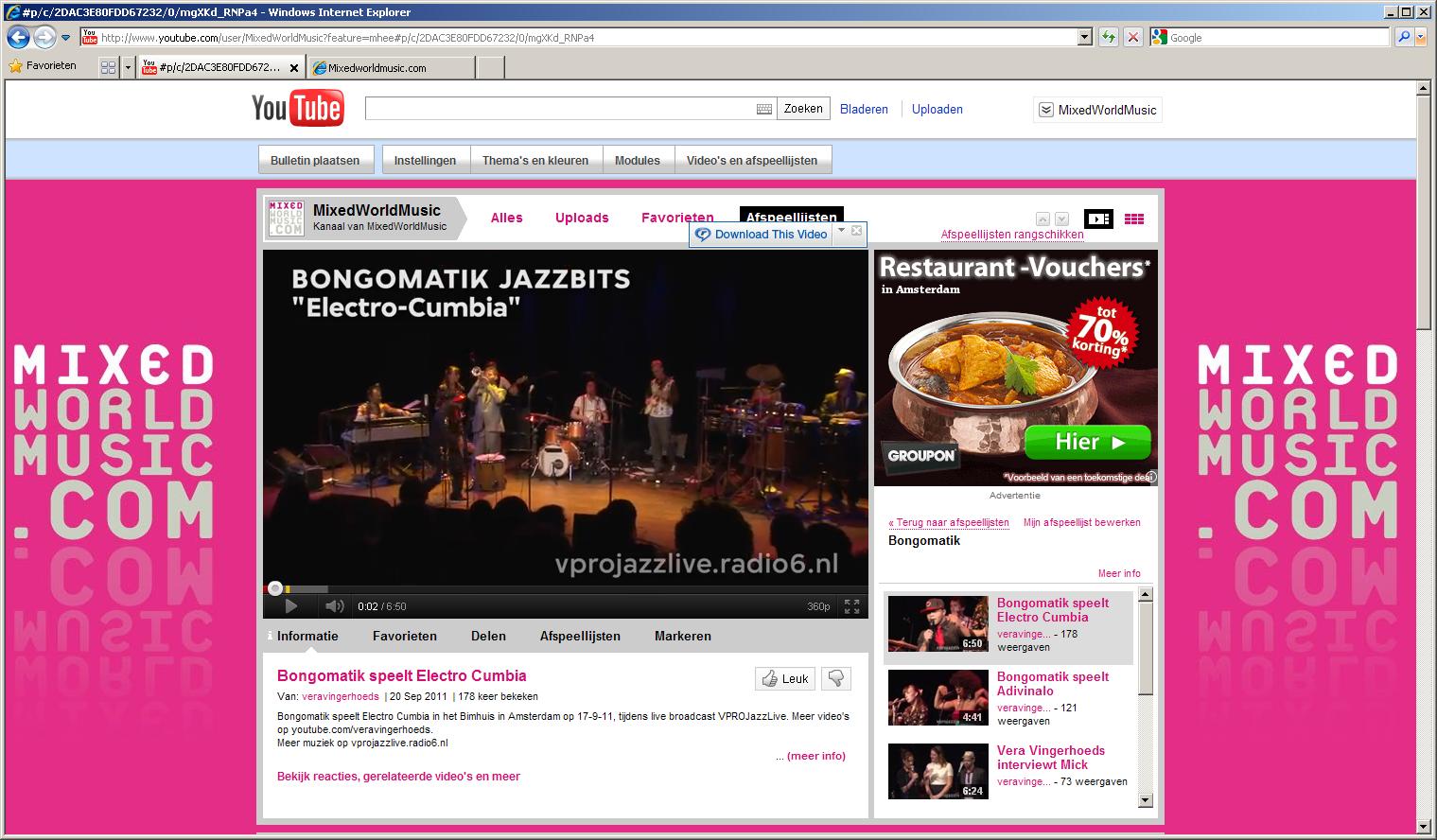Viewport: 1437px width, 840px height.
Task: Switch to player view layout icon
Action: pos(1098,219)
